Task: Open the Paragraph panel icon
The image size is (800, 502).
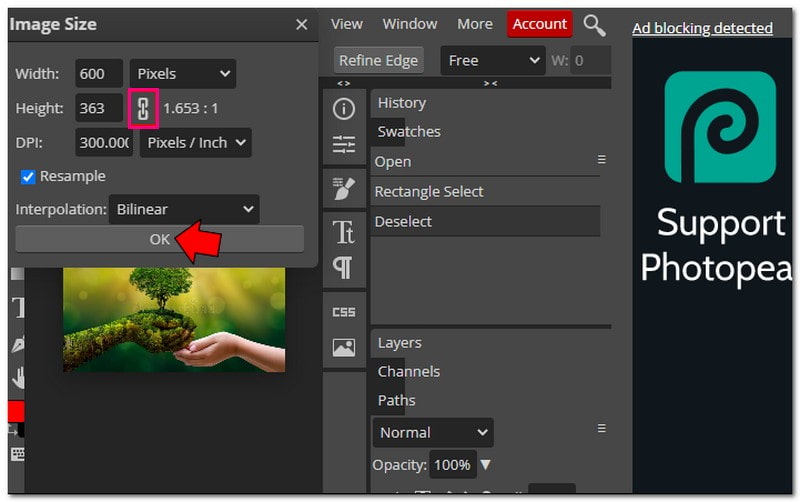Action: point(343,267)
